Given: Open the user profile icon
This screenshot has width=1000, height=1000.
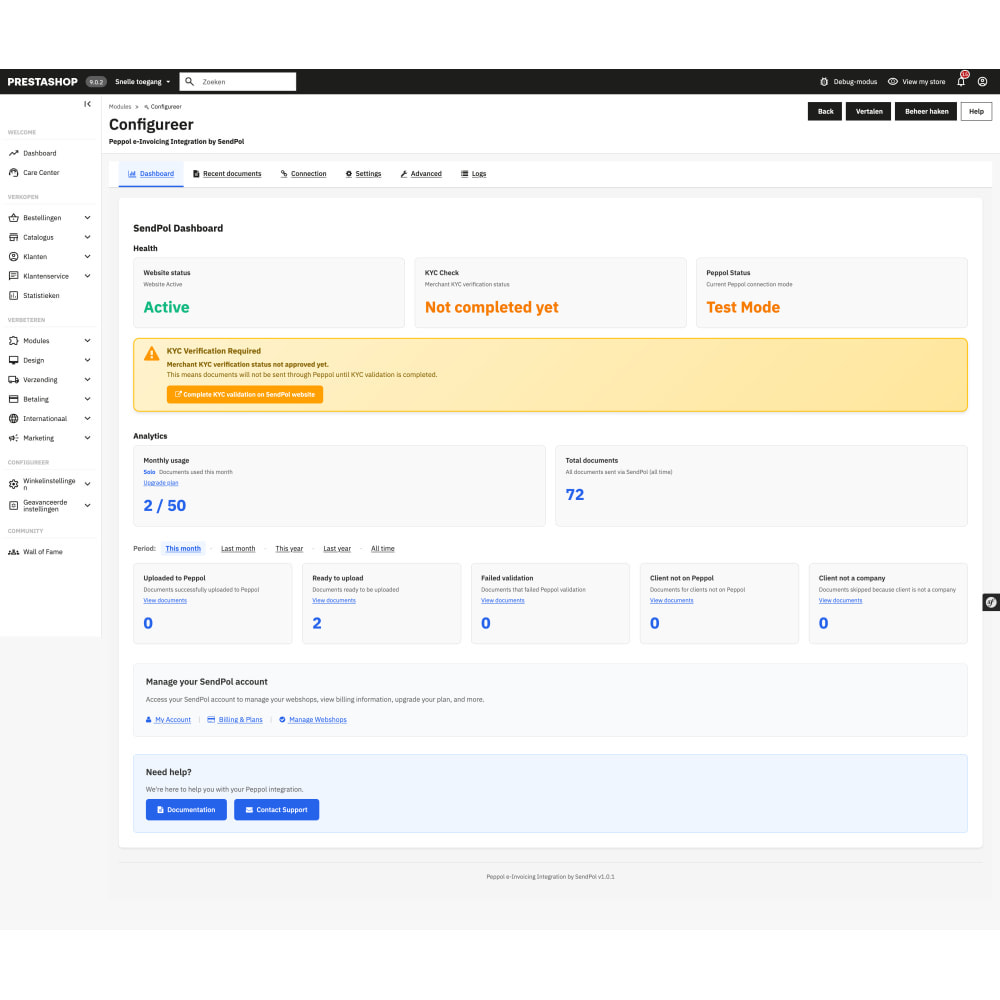Looking at the screenshot, I should 982,82.
